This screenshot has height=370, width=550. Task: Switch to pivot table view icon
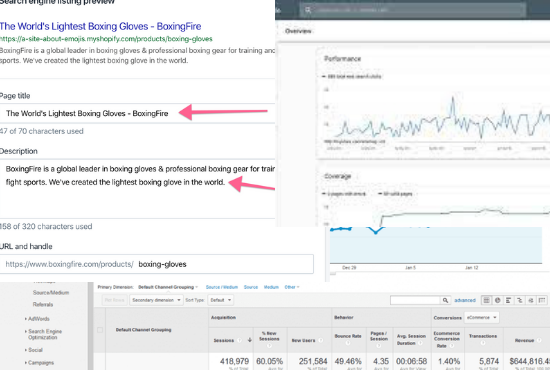coord(542,300)
